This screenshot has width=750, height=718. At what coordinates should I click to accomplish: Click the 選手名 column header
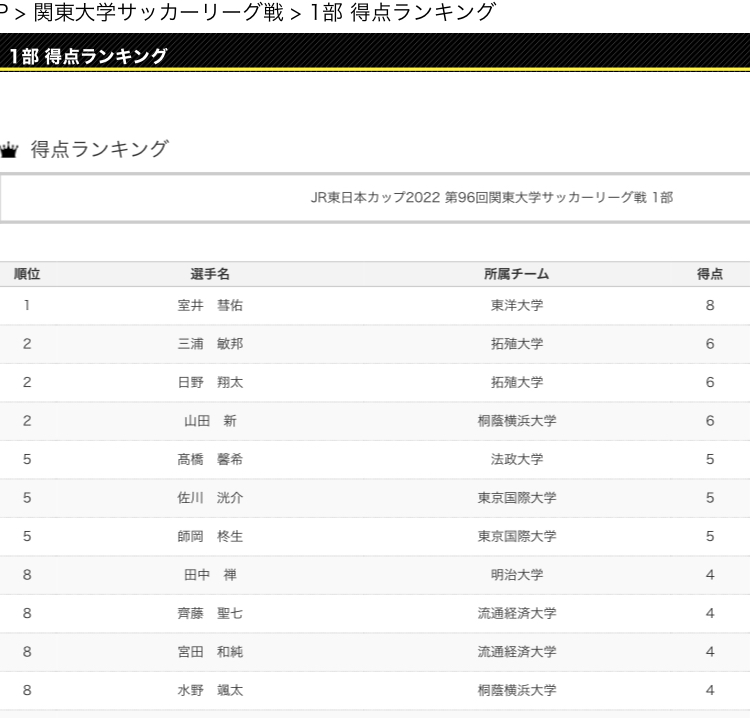210,274
